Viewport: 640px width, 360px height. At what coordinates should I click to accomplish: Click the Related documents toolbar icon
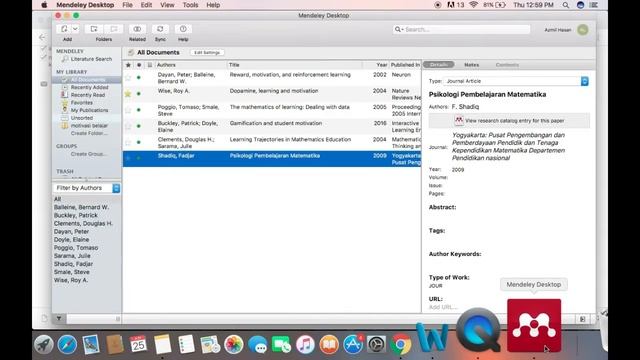point(137,29)
